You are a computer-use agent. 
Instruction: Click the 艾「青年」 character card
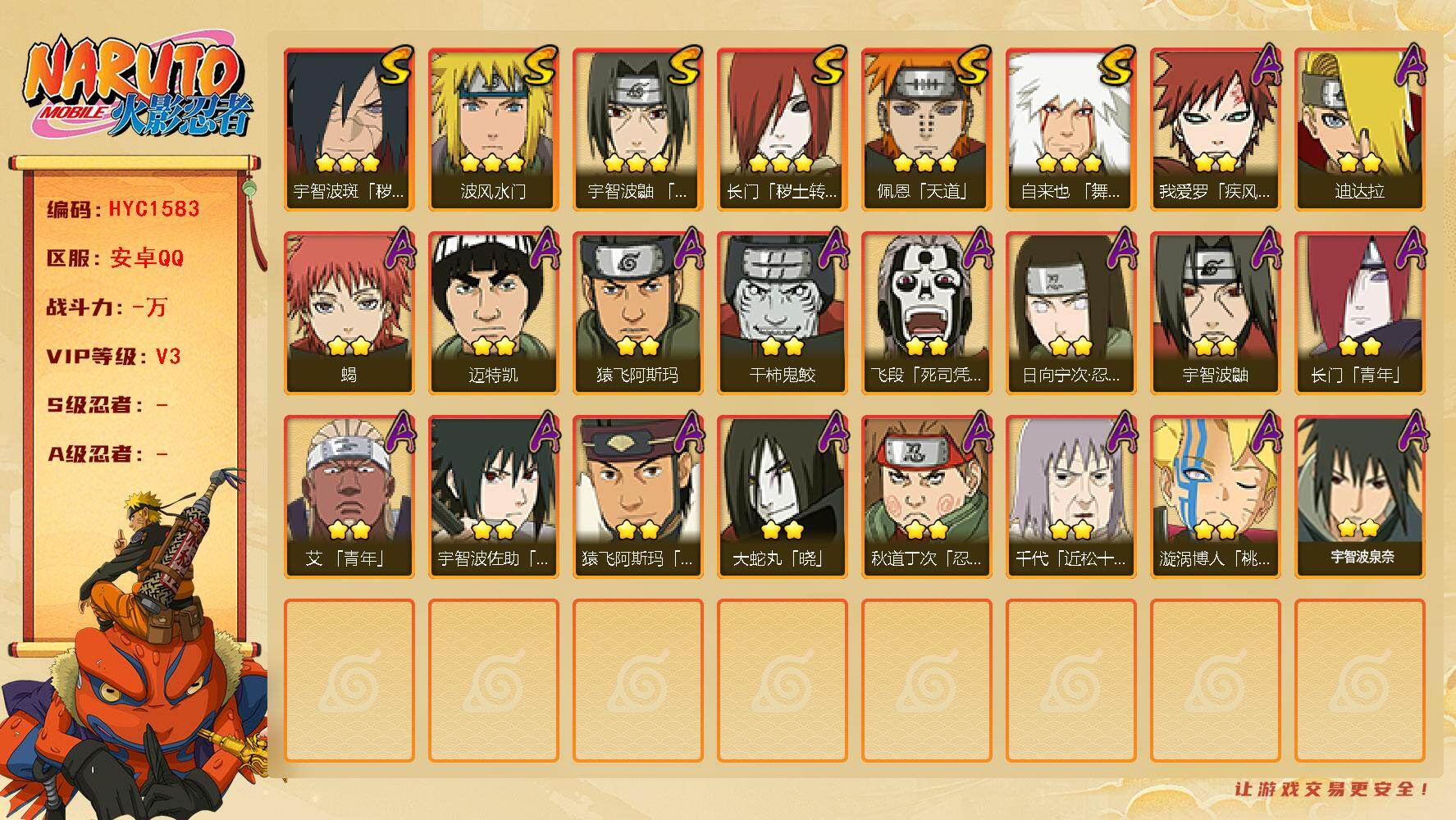[349, 497]
